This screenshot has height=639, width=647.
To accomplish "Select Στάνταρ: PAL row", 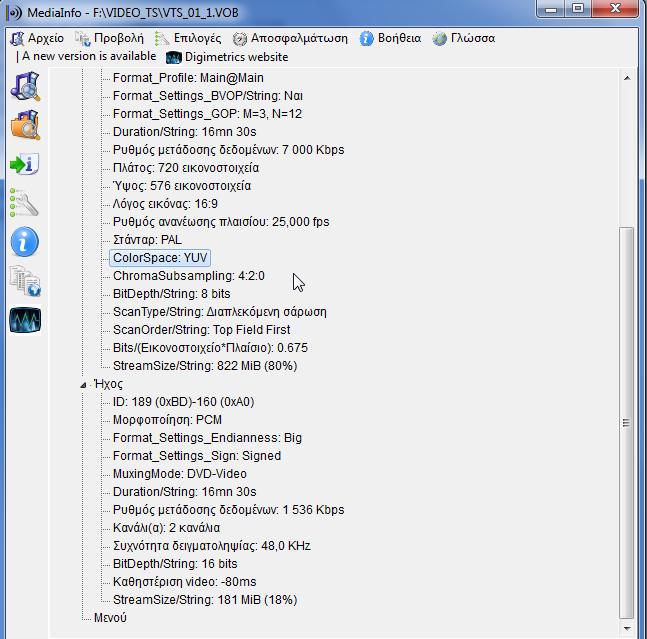I will click(x=147, y=240).
